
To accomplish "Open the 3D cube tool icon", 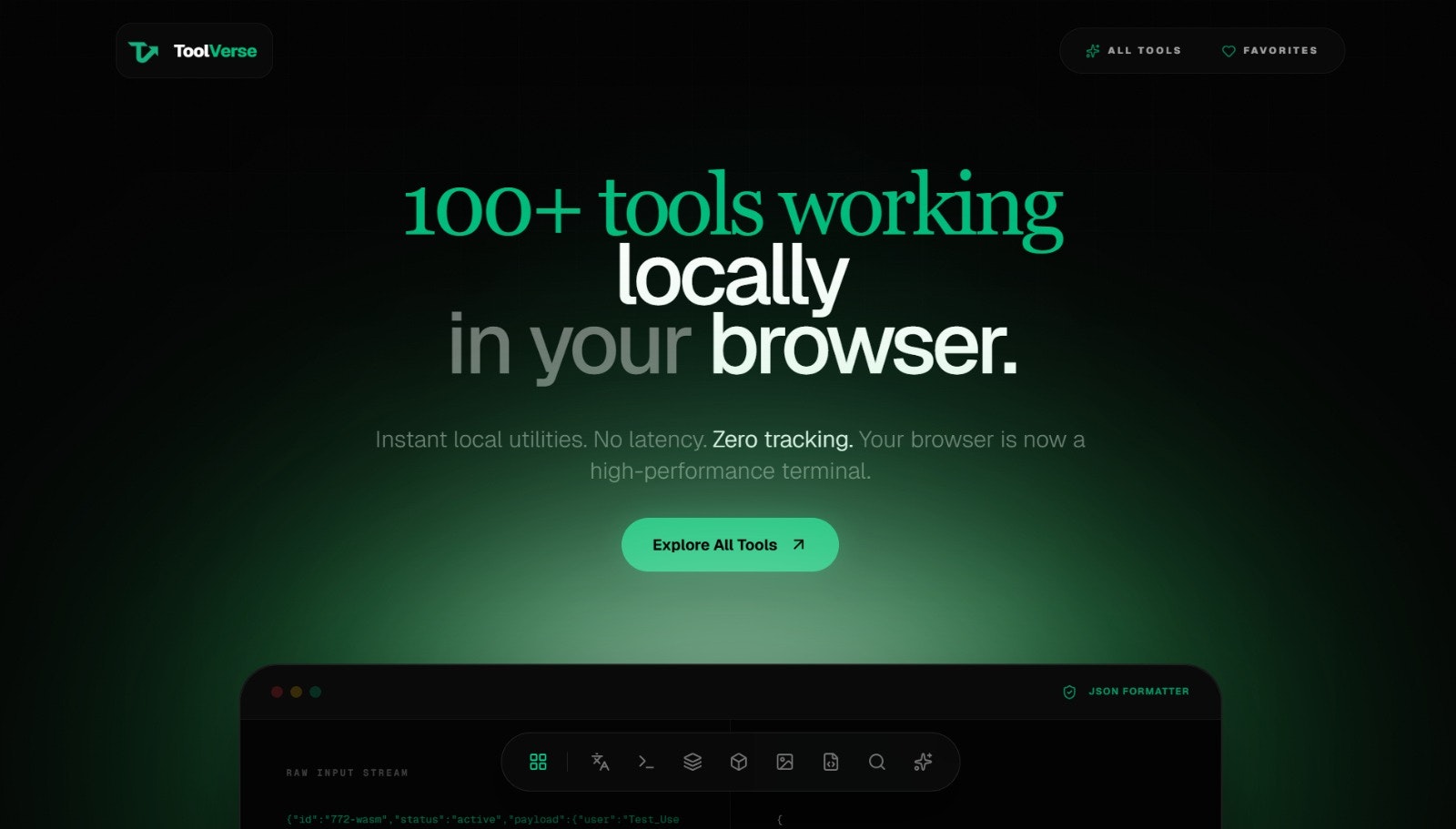I will point(739,762).
